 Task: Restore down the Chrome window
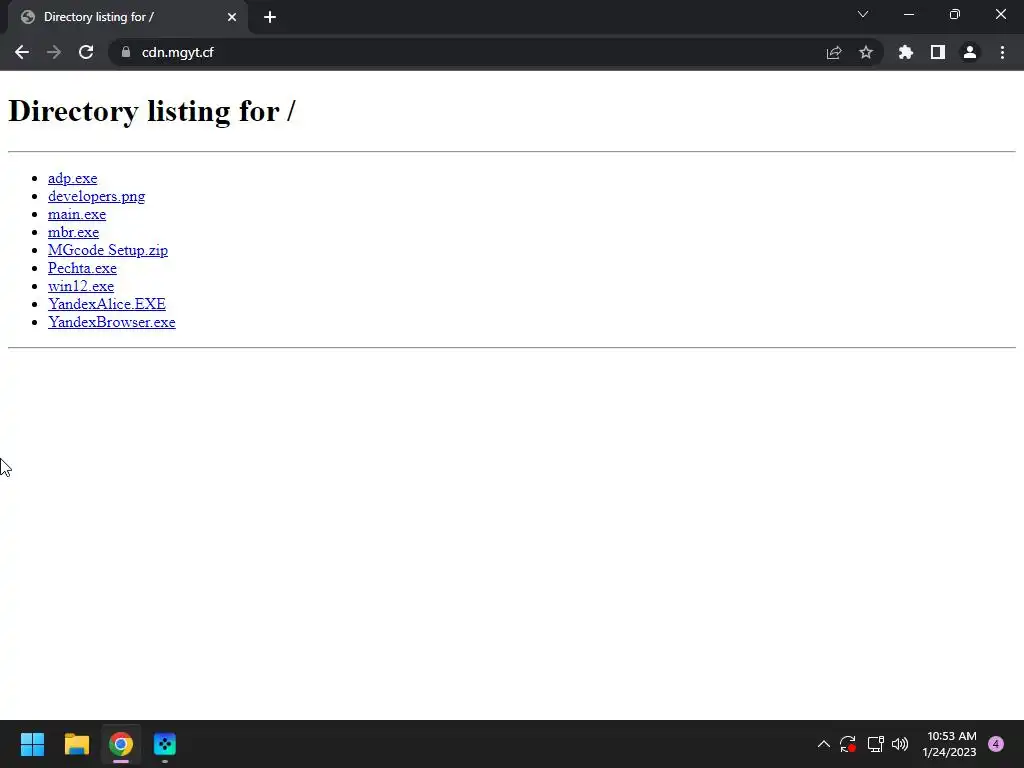955,14
